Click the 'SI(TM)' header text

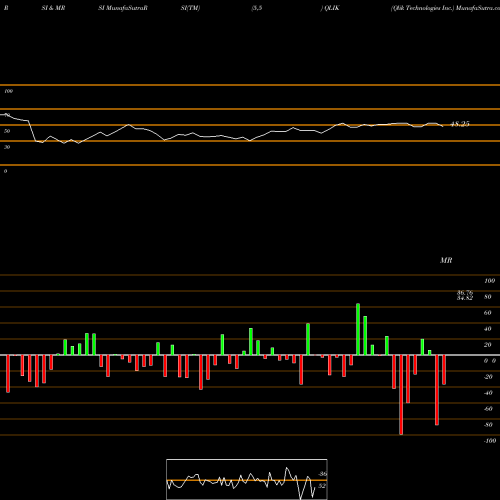(x=190, y=8)
